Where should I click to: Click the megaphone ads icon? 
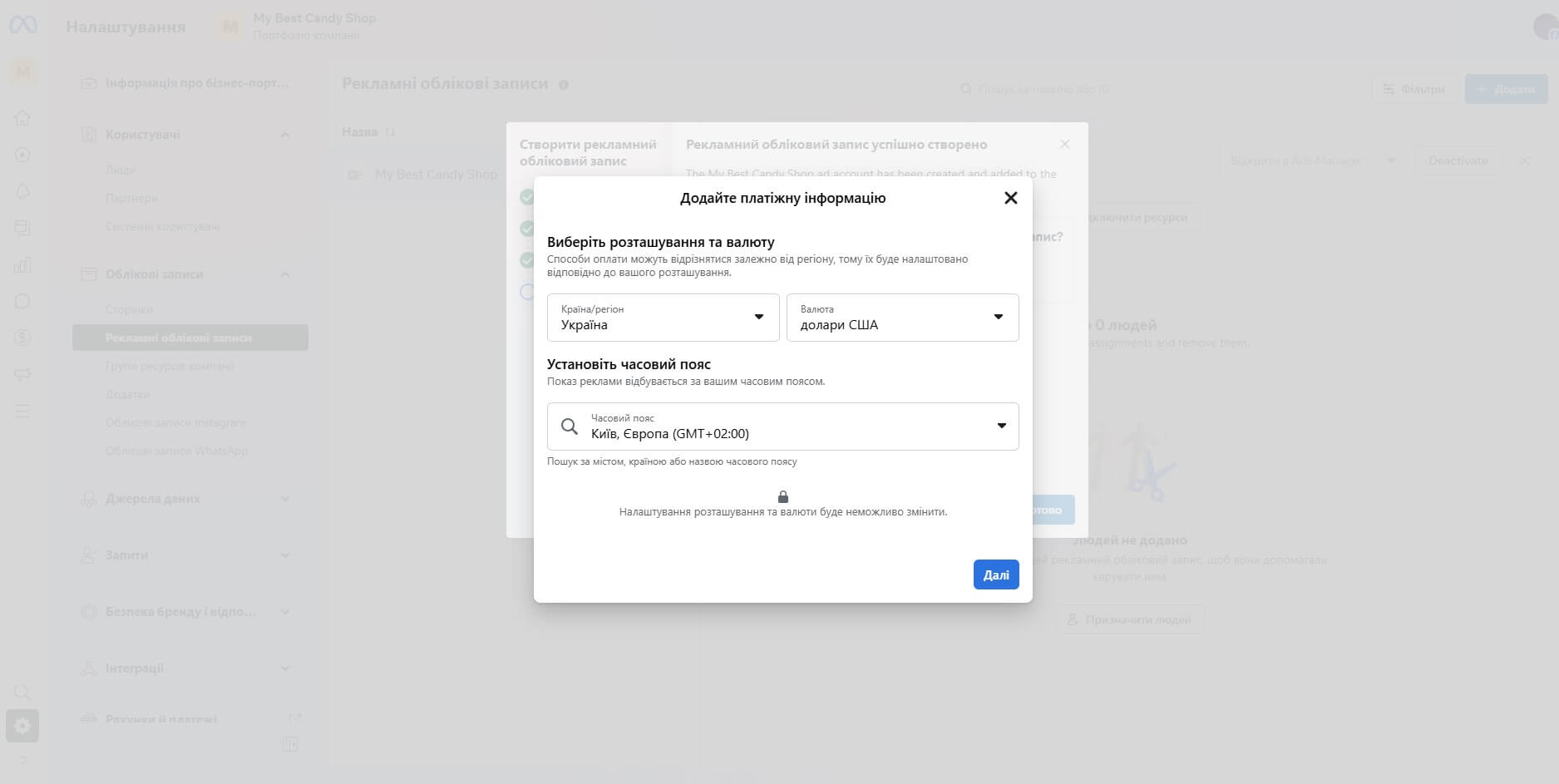tap(22, 374)
